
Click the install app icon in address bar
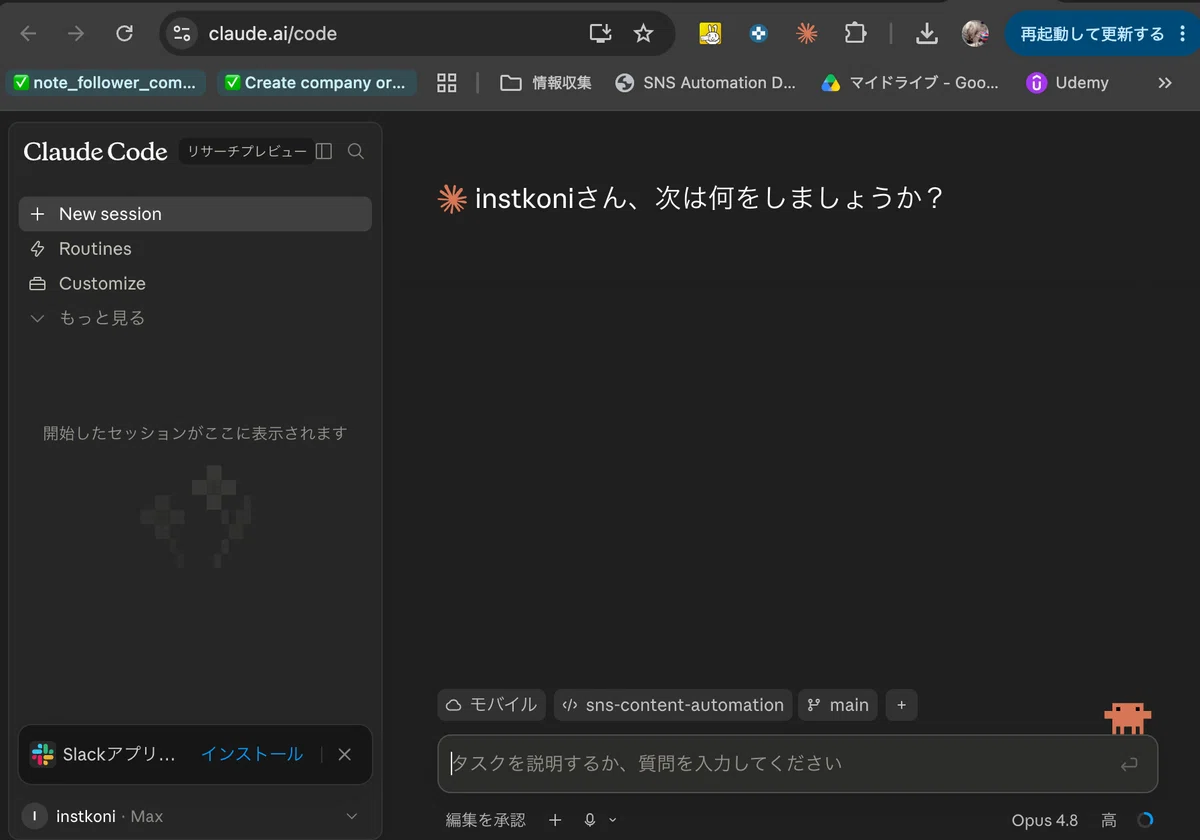point(601,34)
